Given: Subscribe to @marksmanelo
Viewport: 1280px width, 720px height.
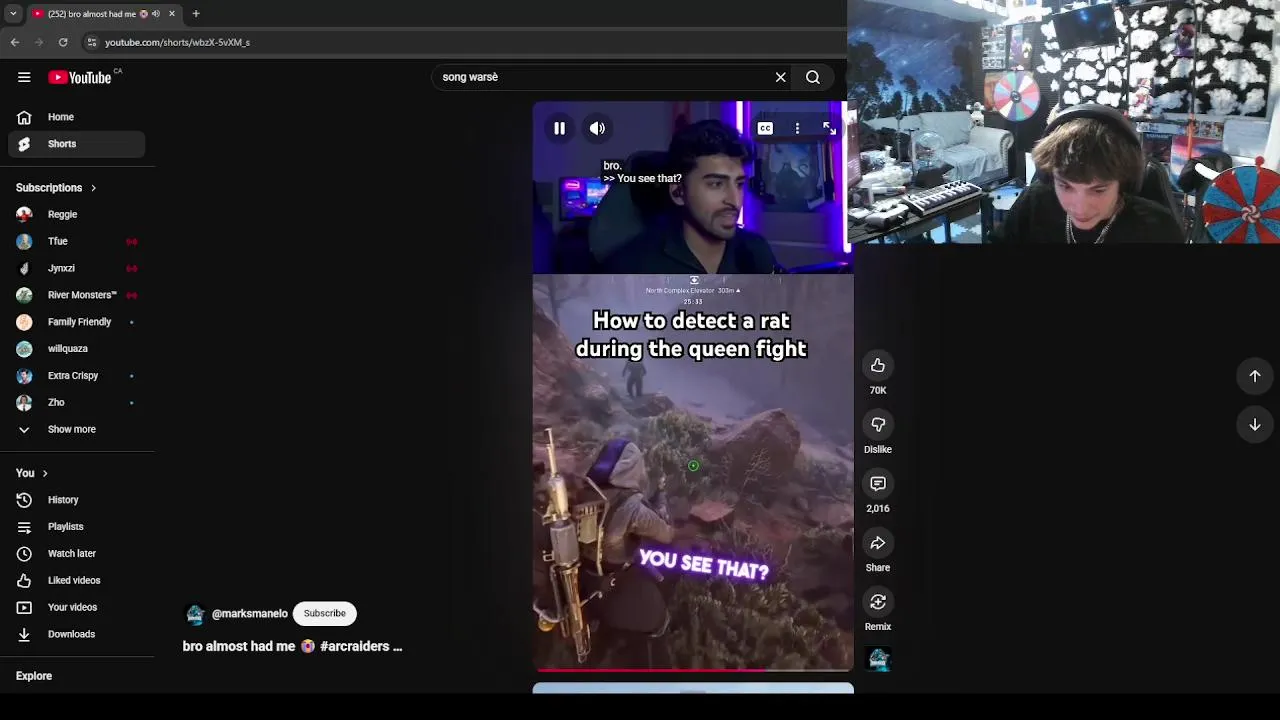Looking at the screenshot, I should tap(325, 613).
